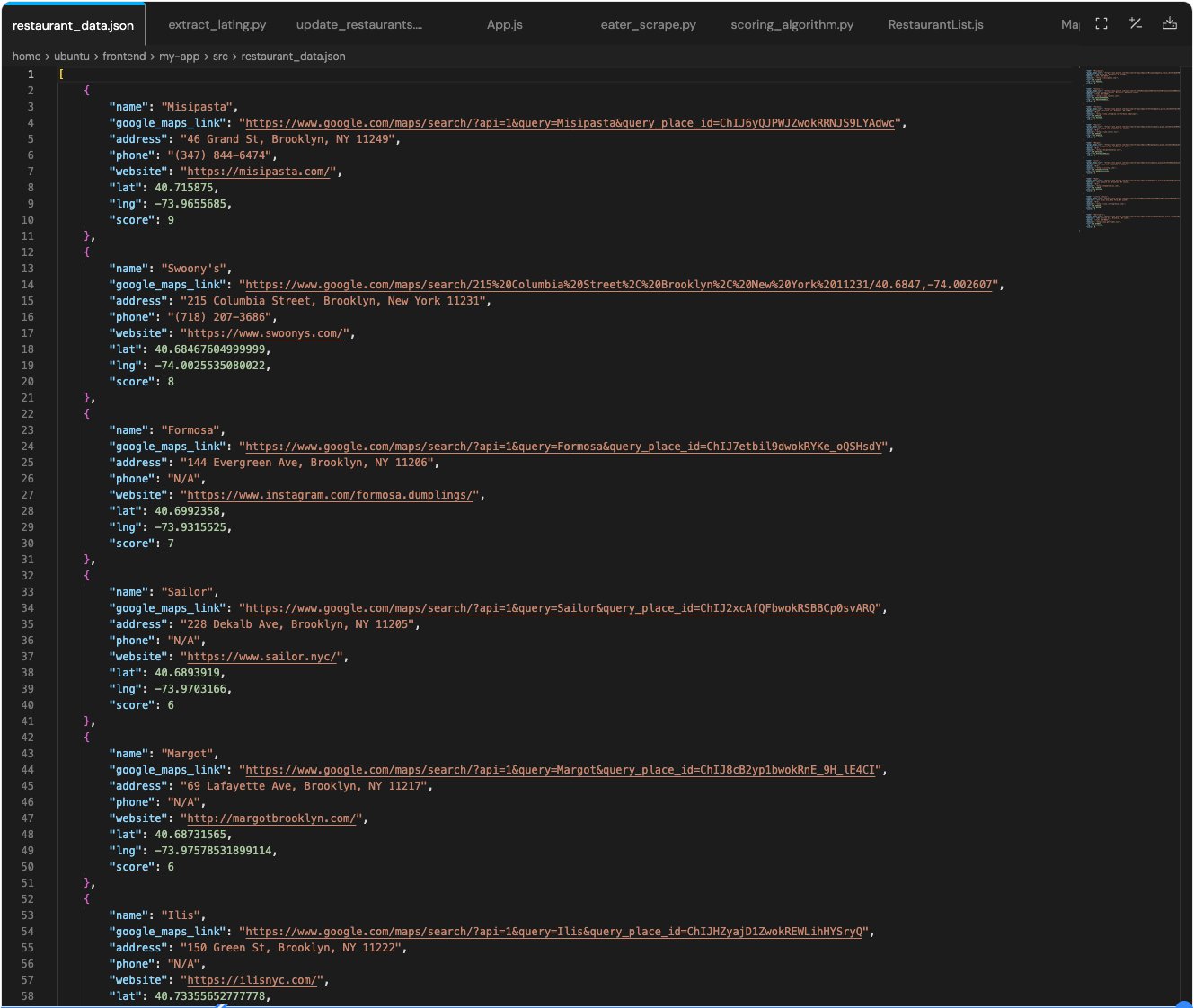This screenshot has height=1008, width=1194.
Task: Click the "Formosa" name value
Action: click(x=190, y=430)
